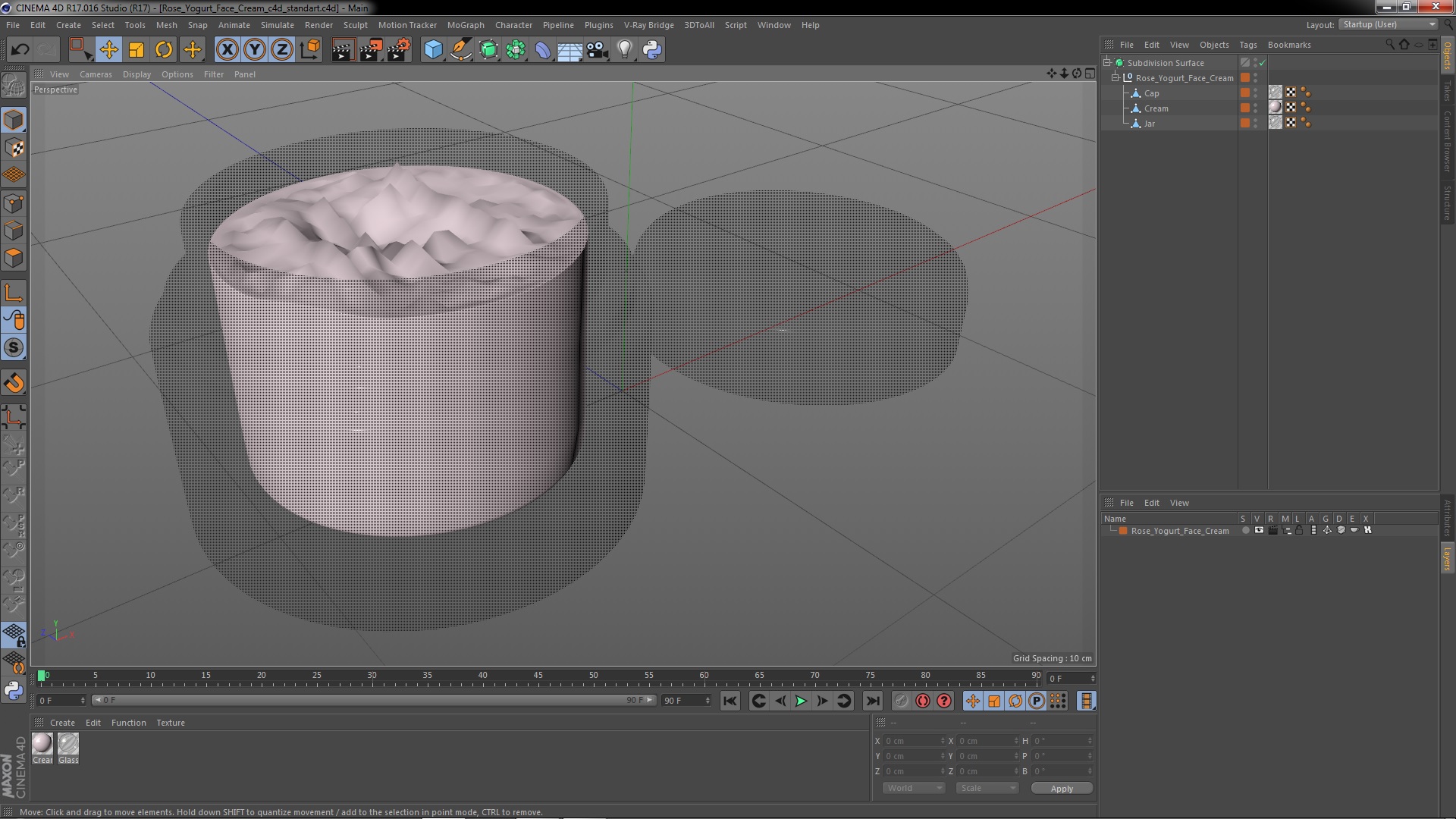This screenshot has width=1456, height=819.
Task: Add a Light object
Action: 624,50
